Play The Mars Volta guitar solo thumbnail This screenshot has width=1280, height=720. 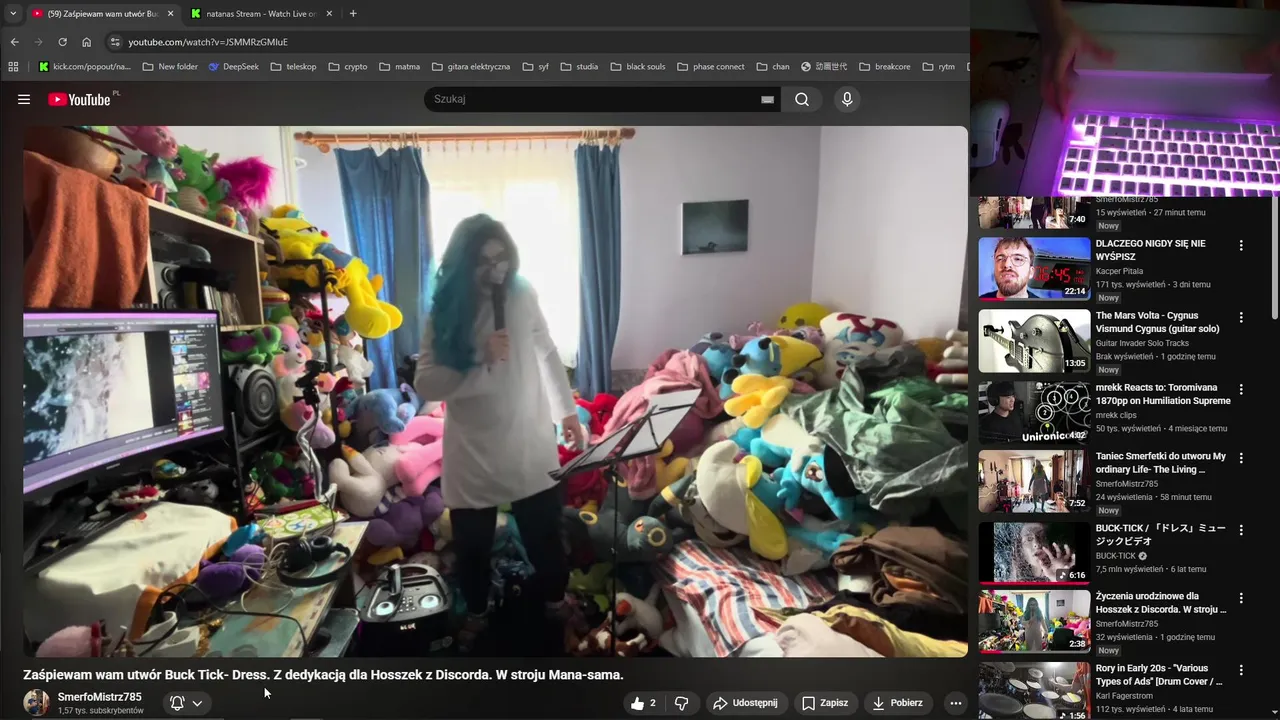[1034, 340]
